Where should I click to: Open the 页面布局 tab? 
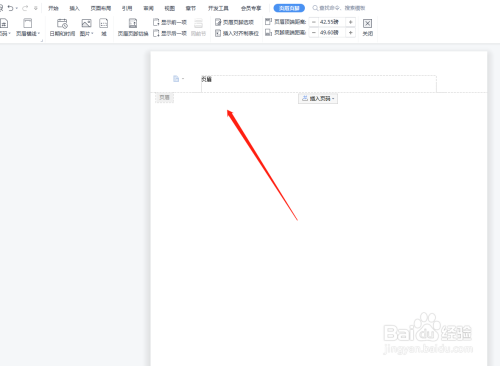point(101,8)
